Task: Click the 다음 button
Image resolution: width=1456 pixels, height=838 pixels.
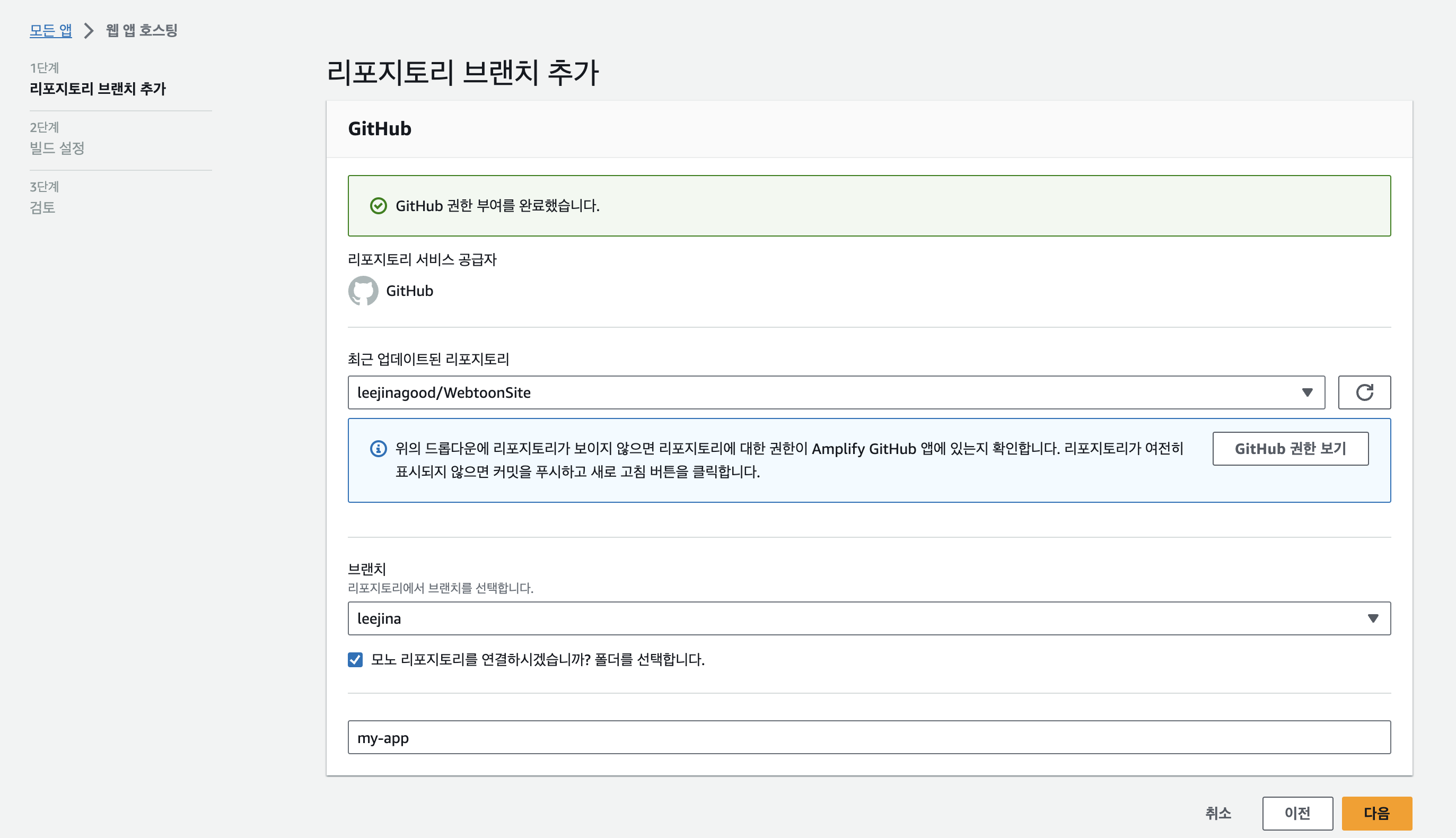Action: click(x=1376, y=813)
